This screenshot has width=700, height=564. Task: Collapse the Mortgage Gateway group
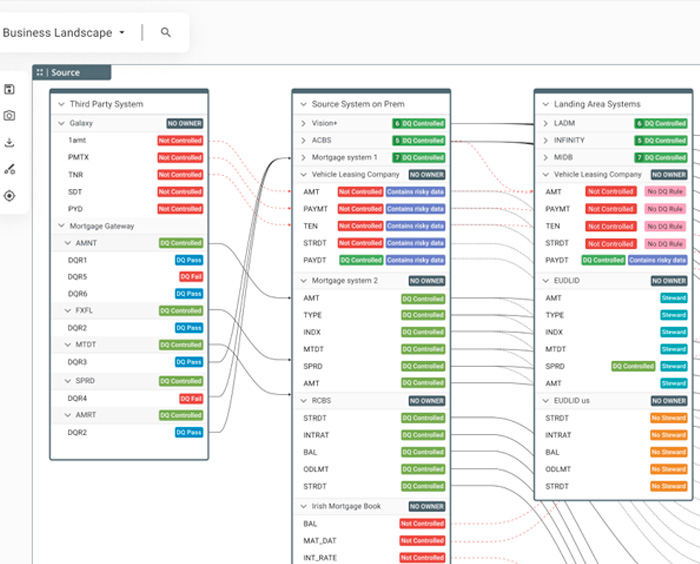61,226
